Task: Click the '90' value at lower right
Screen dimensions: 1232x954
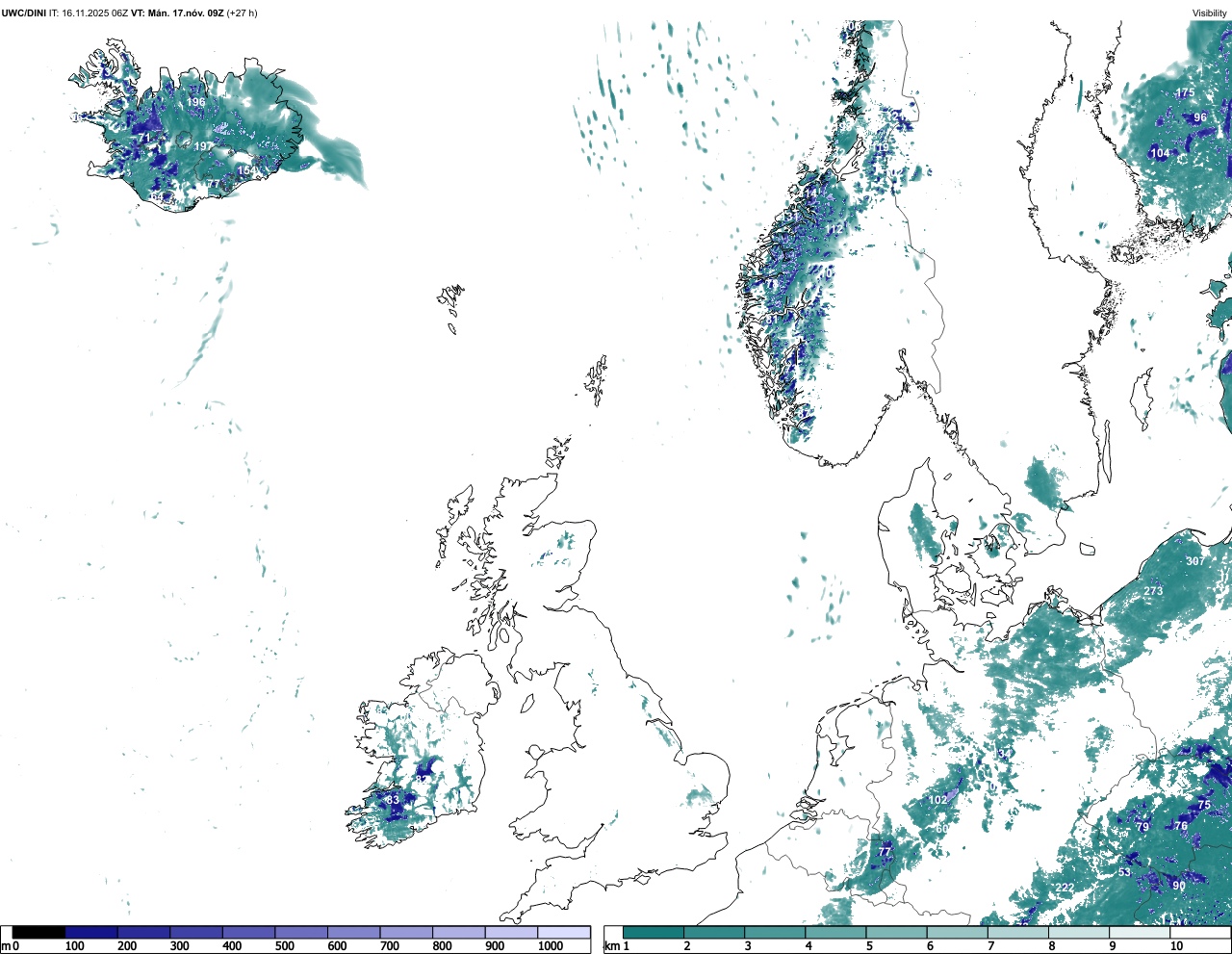Action: (1179, 886)
